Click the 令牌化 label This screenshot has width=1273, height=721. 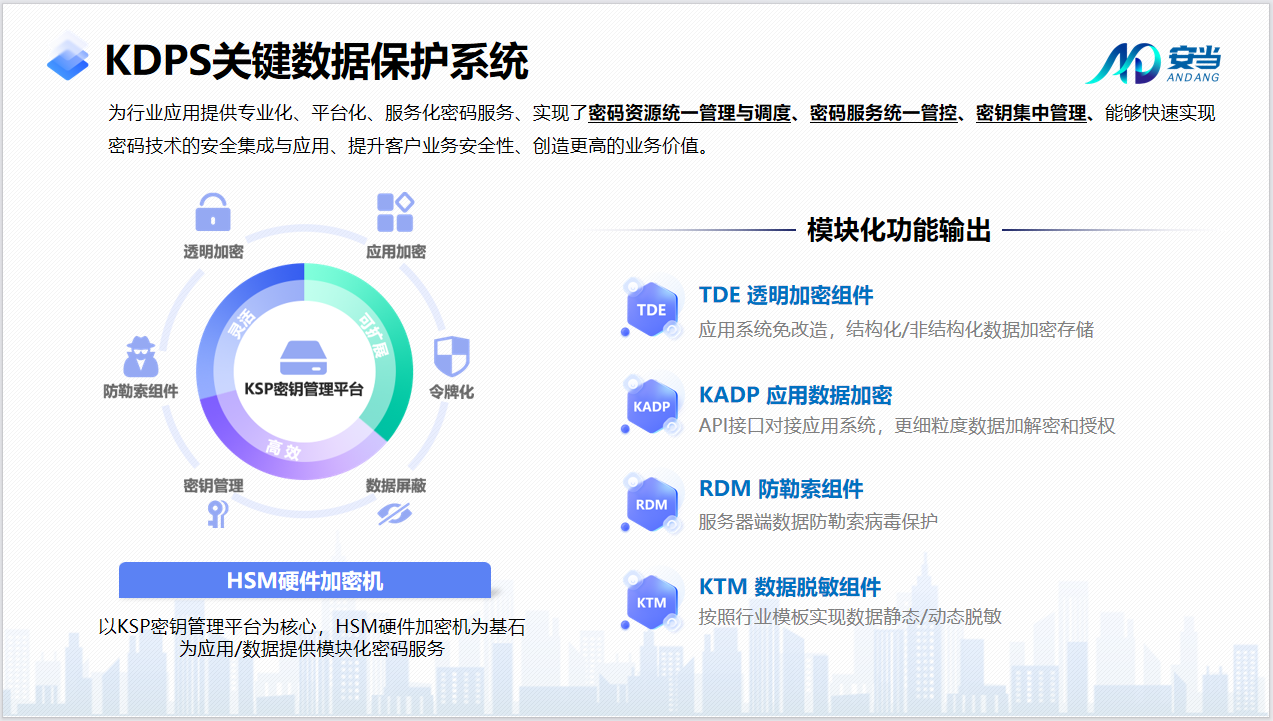click(x=451, y=392)
